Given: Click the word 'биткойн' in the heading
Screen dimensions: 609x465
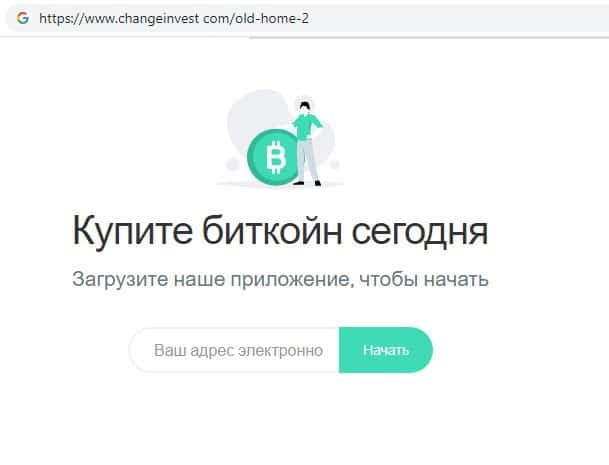Looking at the screenshot, I should point(272,230).
